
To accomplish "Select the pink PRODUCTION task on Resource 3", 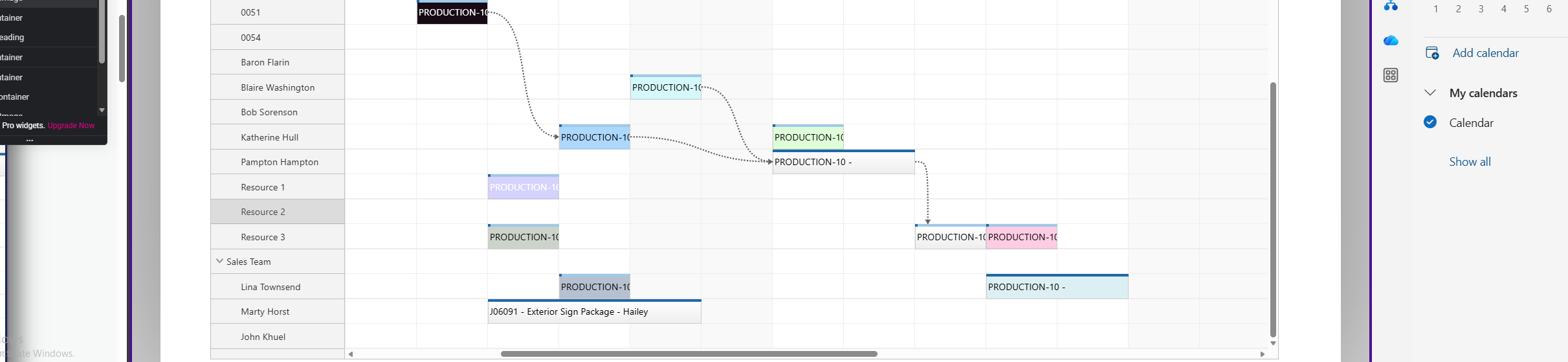I will coord(1021,237).
